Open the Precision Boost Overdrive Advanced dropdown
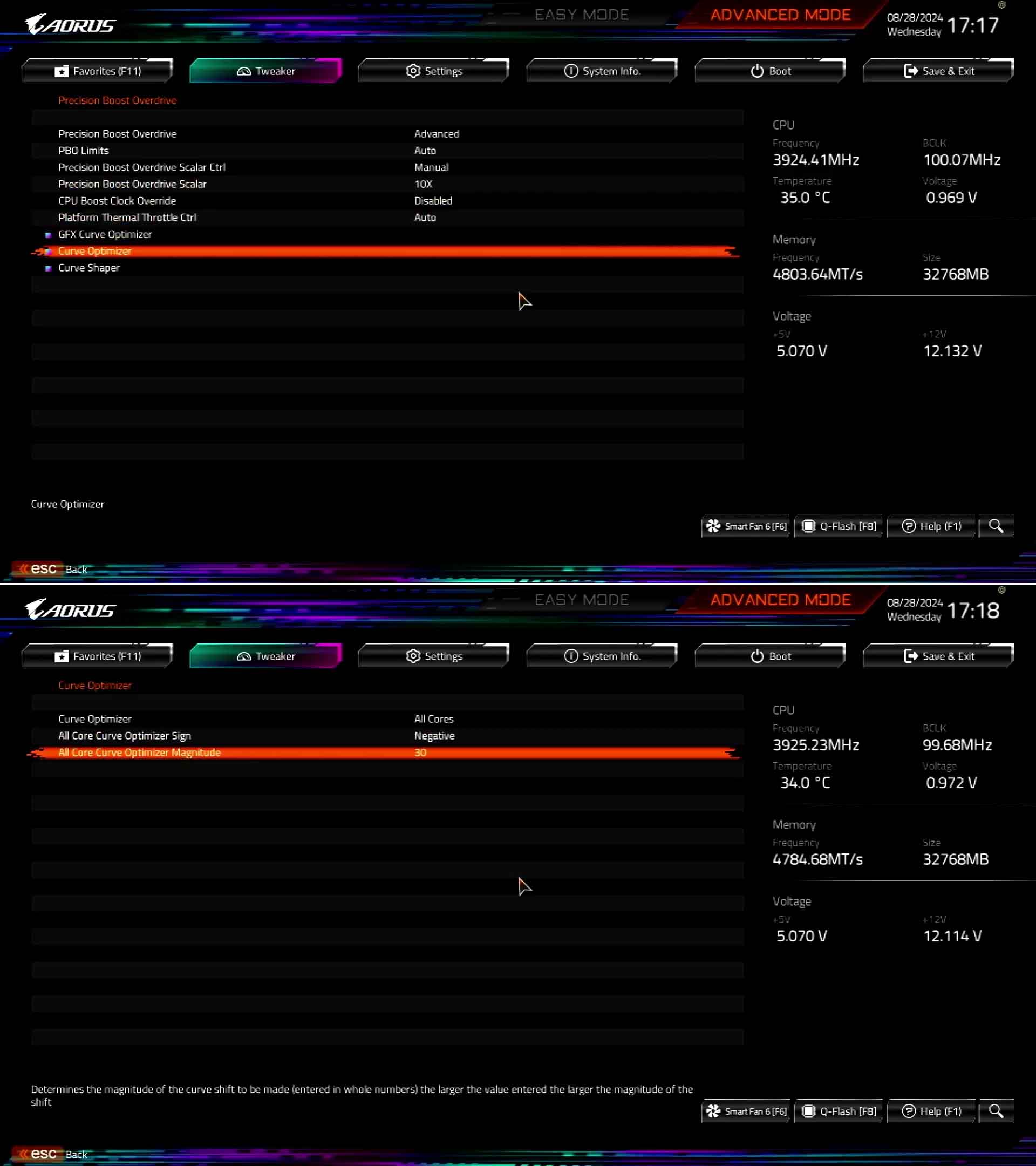 point(436,133)
